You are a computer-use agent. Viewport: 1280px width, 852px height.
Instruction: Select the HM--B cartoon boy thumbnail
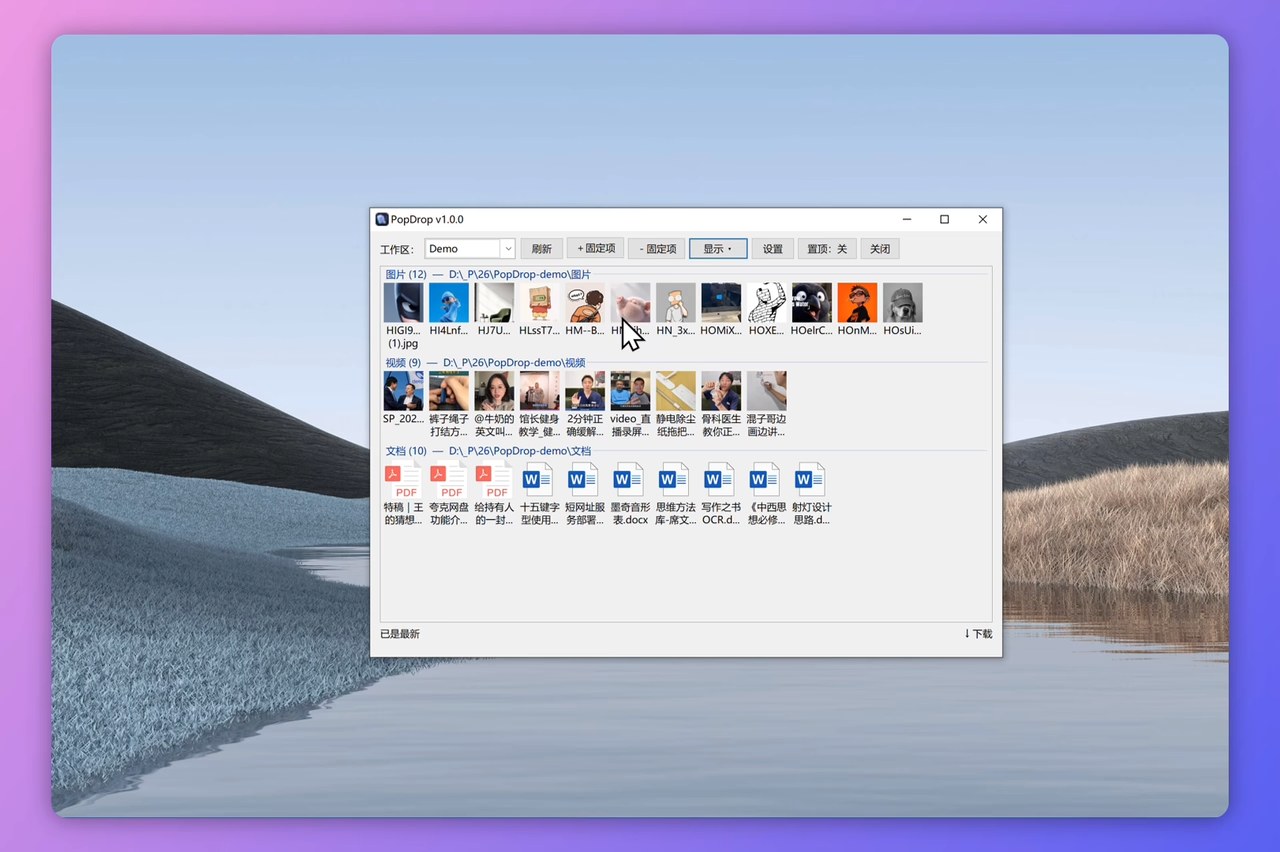click(585, 303)
